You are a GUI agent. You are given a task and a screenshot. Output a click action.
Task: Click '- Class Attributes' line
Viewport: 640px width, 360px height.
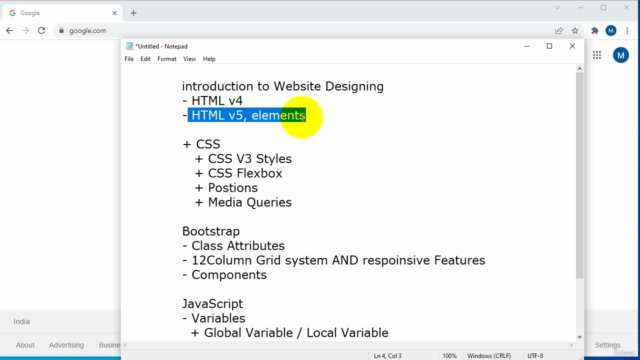pyautogui.click(x=233, y=246)
